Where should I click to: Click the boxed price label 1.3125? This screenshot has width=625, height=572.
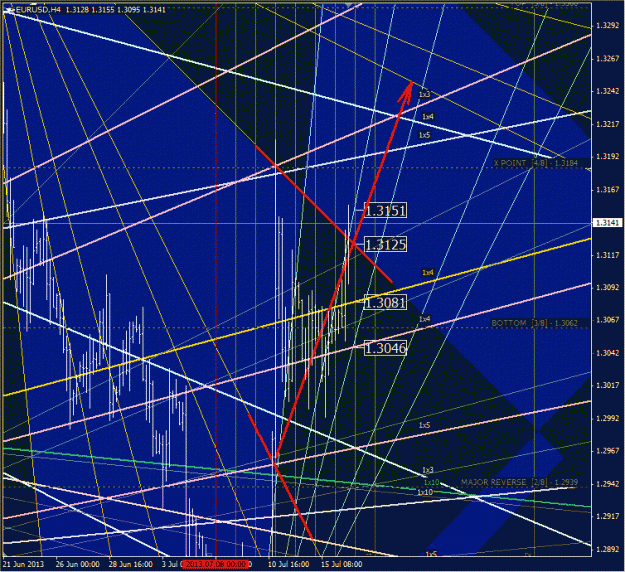coord(385,244)
